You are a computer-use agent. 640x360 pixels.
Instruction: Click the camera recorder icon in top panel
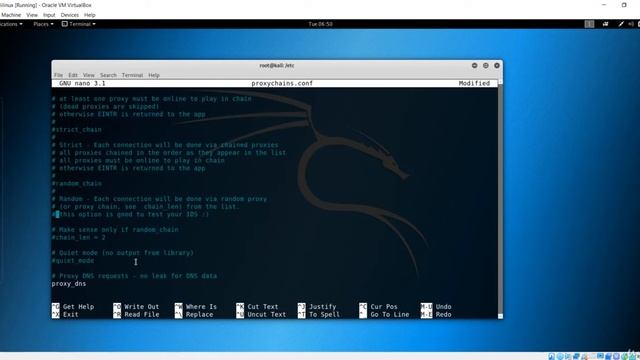click(605, 24)
